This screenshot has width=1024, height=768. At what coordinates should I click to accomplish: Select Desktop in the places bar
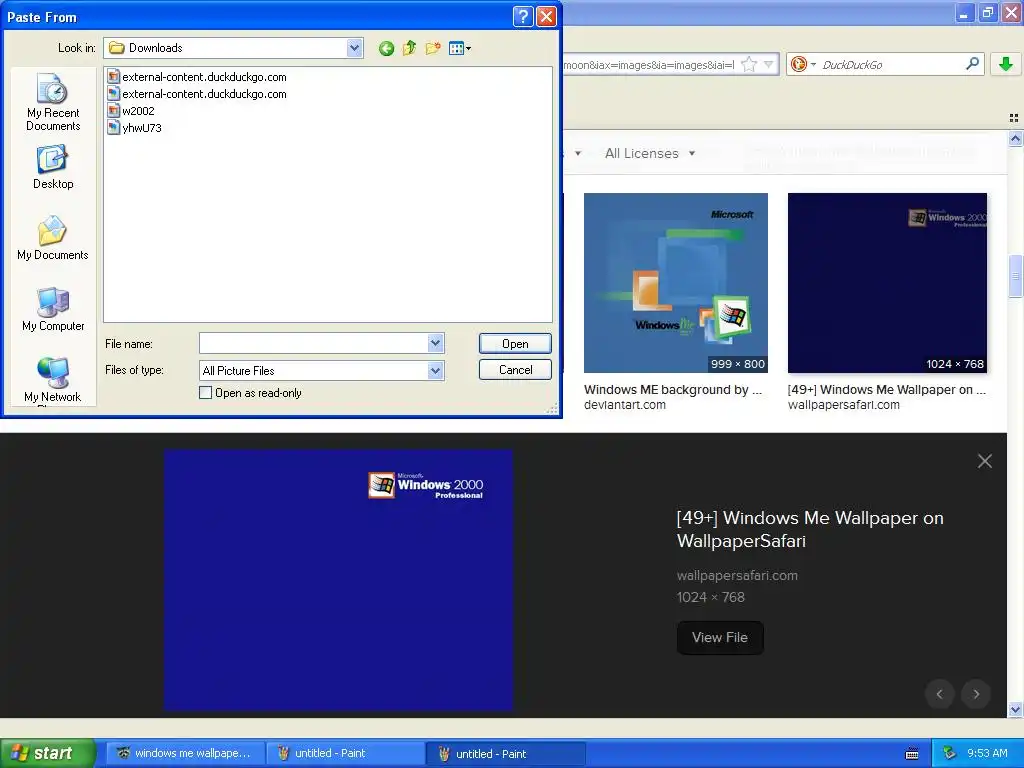pos(53,168)
